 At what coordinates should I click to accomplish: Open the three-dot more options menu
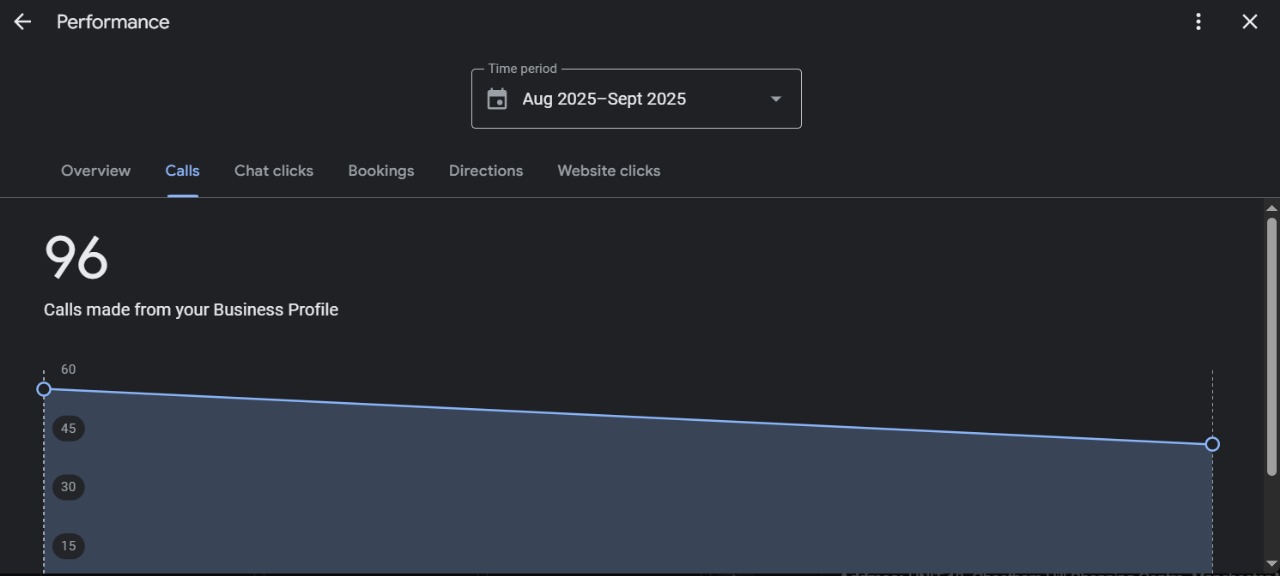(1198, 22)
